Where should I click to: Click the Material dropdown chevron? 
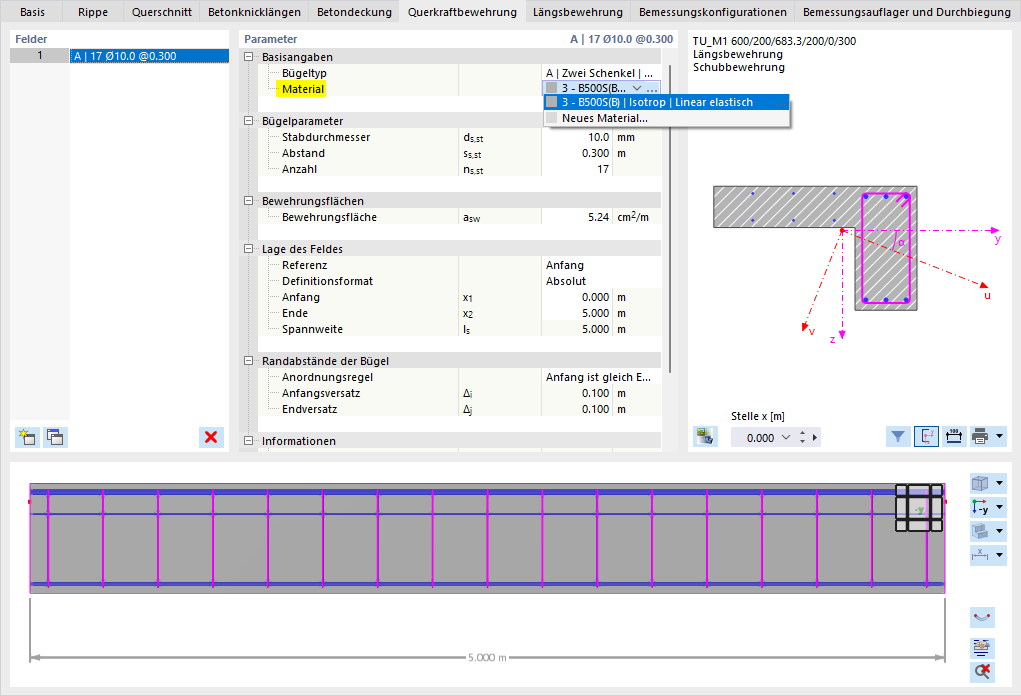(637, 88)
